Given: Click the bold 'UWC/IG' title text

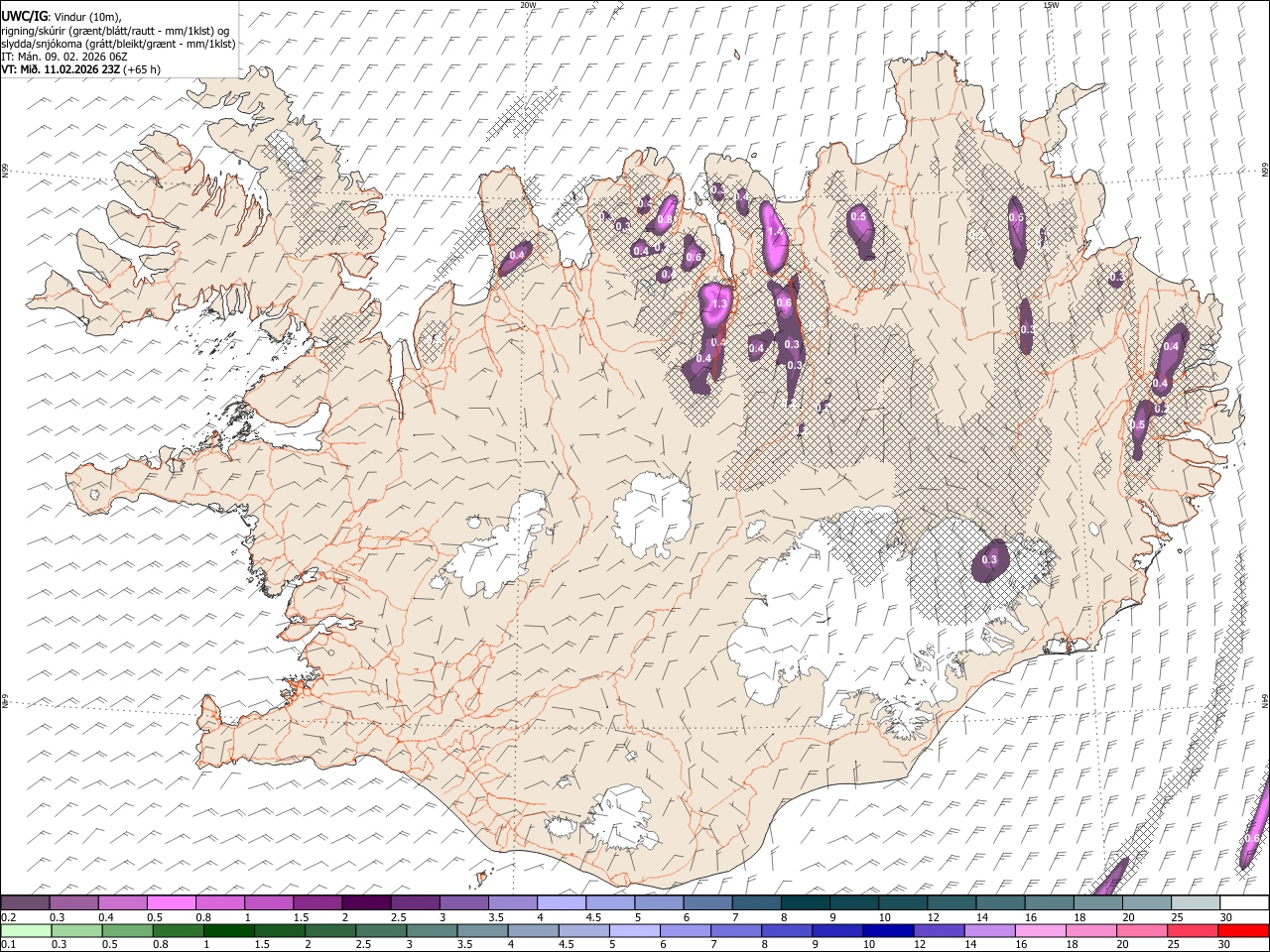Looking at the screenshot, I should 24,17.
